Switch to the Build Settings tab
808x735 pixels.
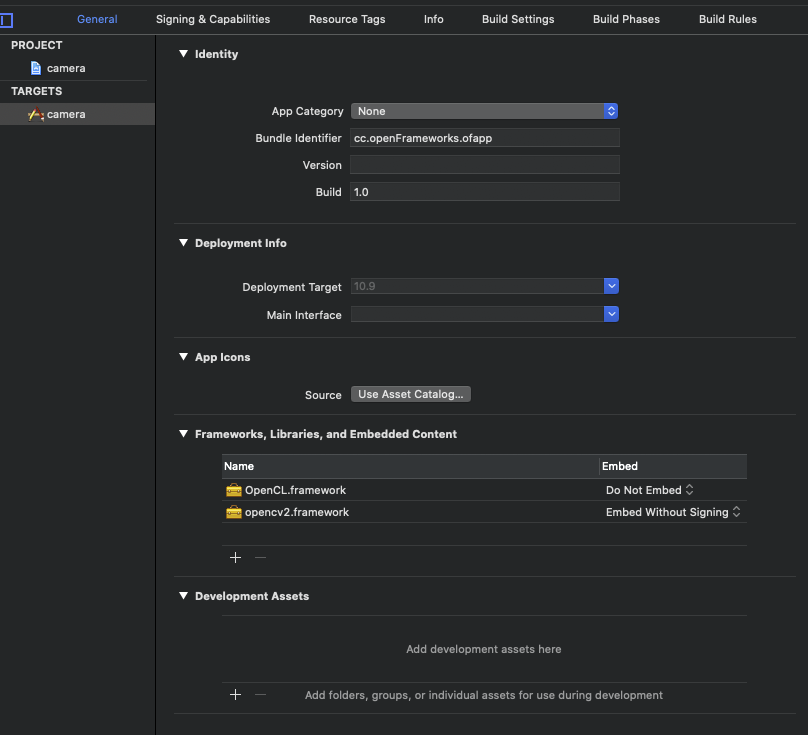point(517,19)
